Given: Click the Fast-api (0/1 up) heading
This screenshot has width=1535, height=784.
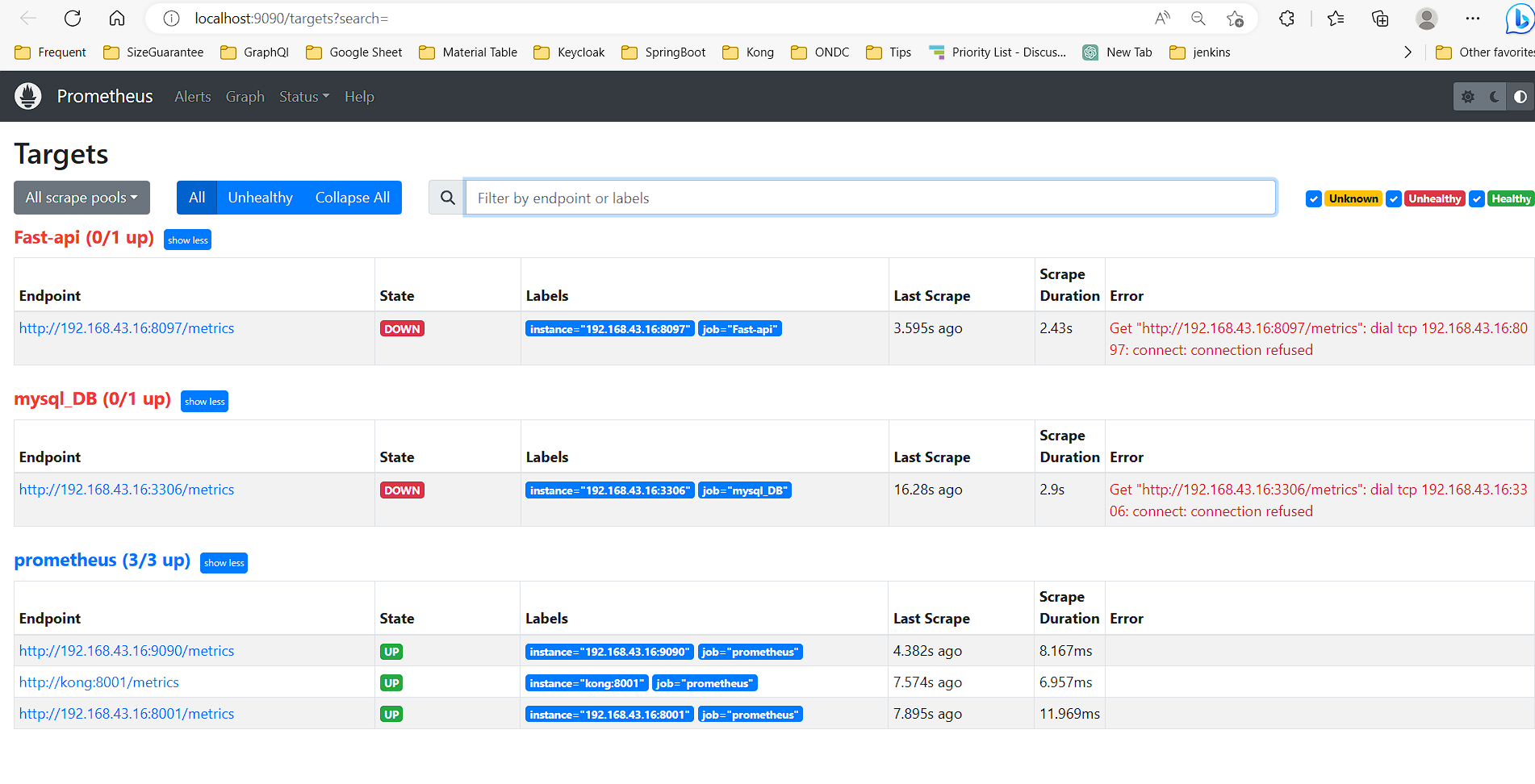Looking at the screenshot, I should point(84,238).
